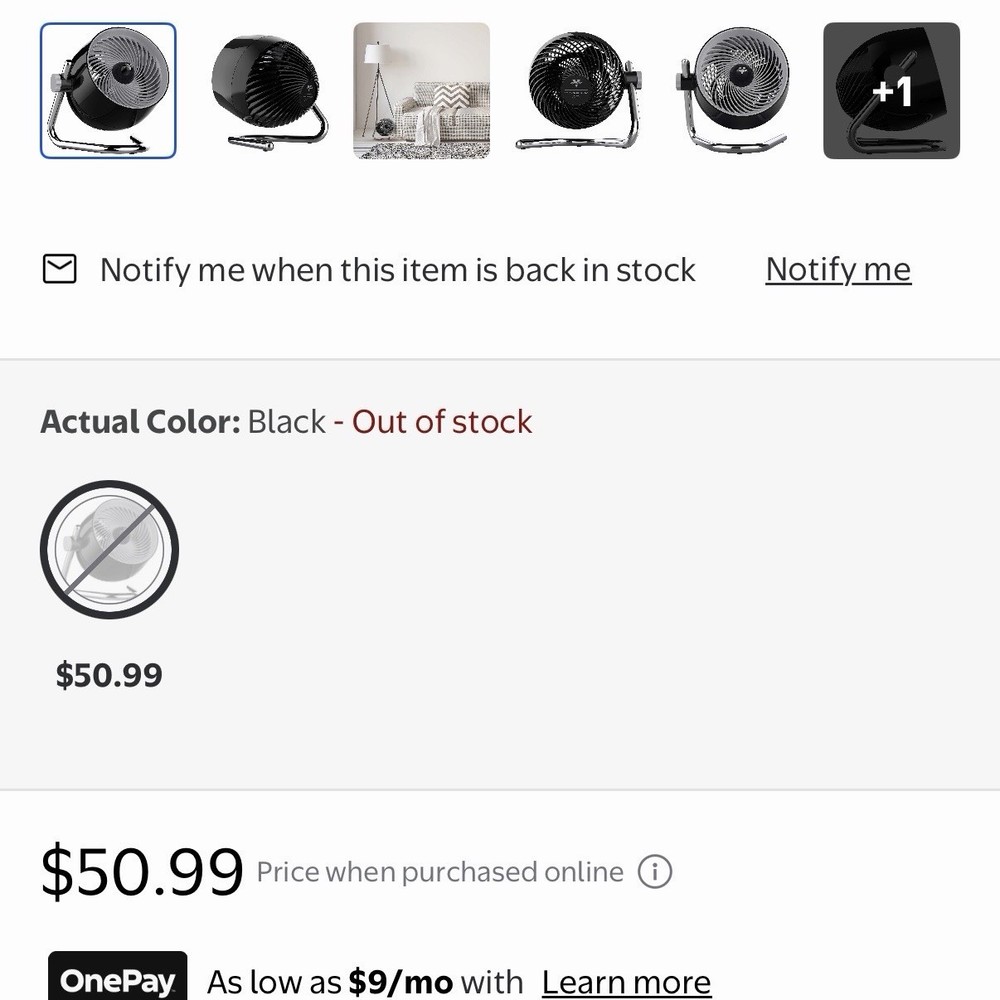The height and width of the screenshot is (1000, 1000).
Task: Open the price information info icon
Action: point(655,871)
